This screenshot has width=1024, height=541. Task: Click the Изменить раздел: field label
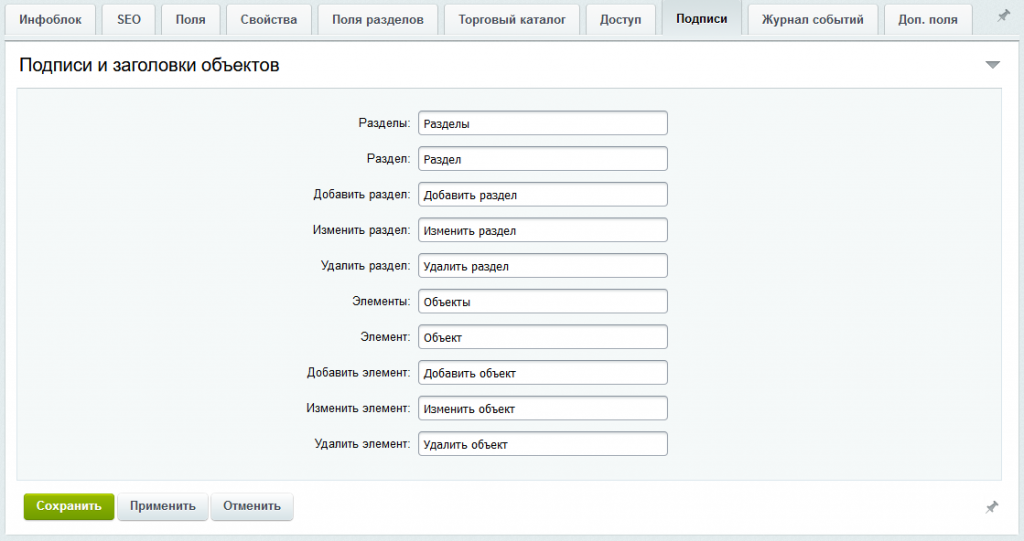click(362, 229)
